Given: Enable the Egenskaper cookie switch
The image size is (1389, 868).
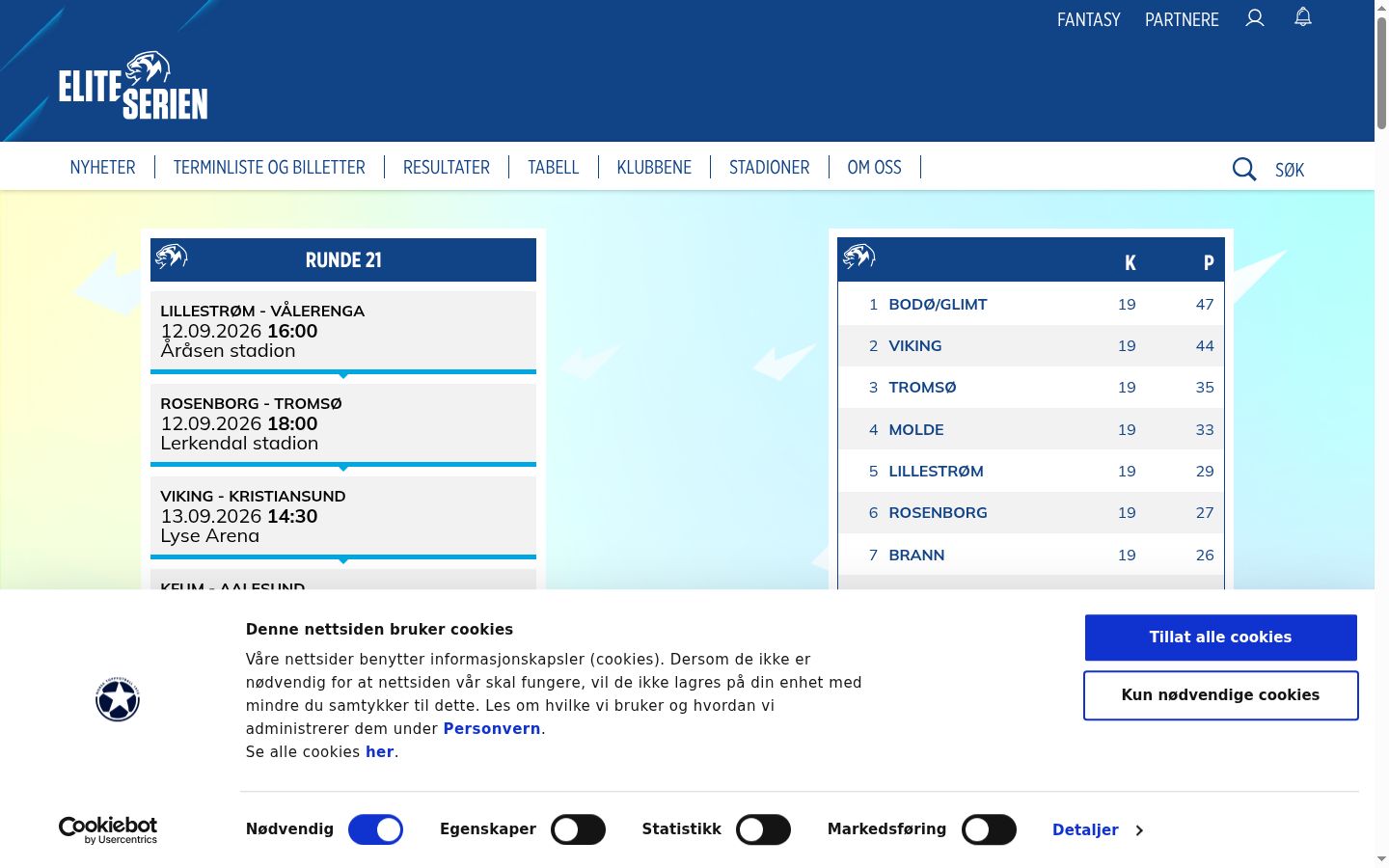Looking at the screenshot, I should [x=578, y=829].
